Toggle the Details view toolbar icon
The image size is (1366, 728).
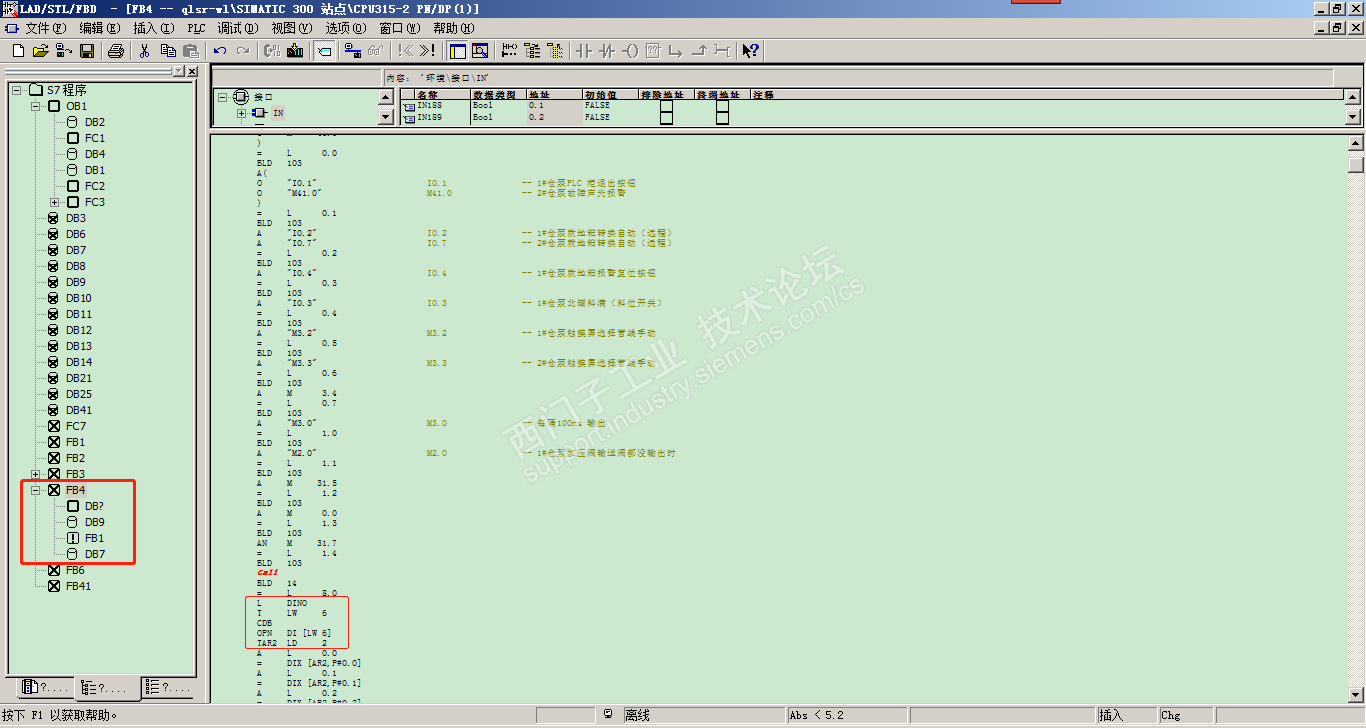[x=480, y=51]
